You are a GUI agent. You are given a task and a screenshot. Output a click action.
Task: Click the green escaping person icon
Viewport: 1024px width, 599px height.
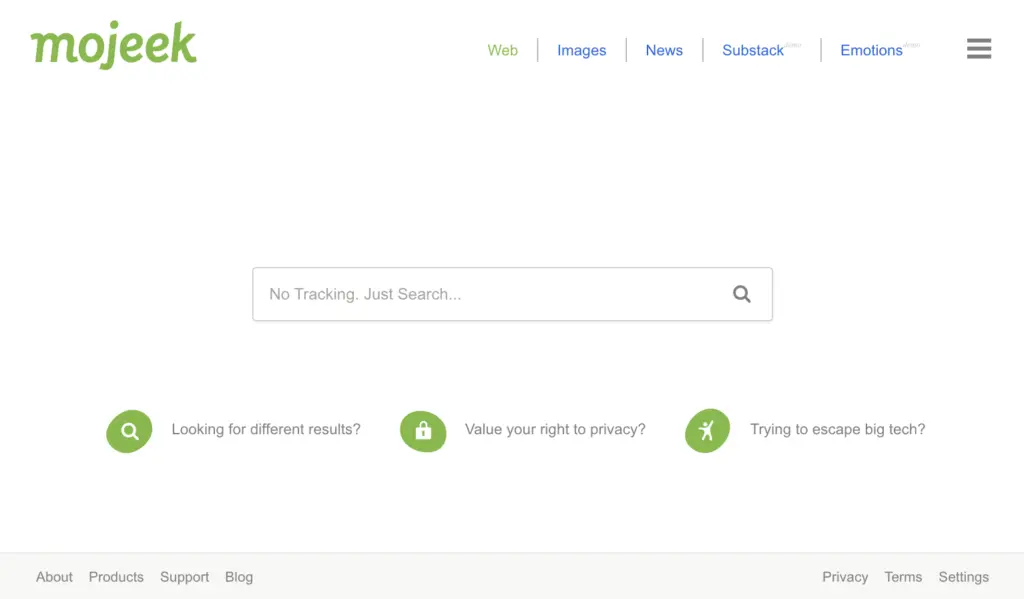point(707,430)
